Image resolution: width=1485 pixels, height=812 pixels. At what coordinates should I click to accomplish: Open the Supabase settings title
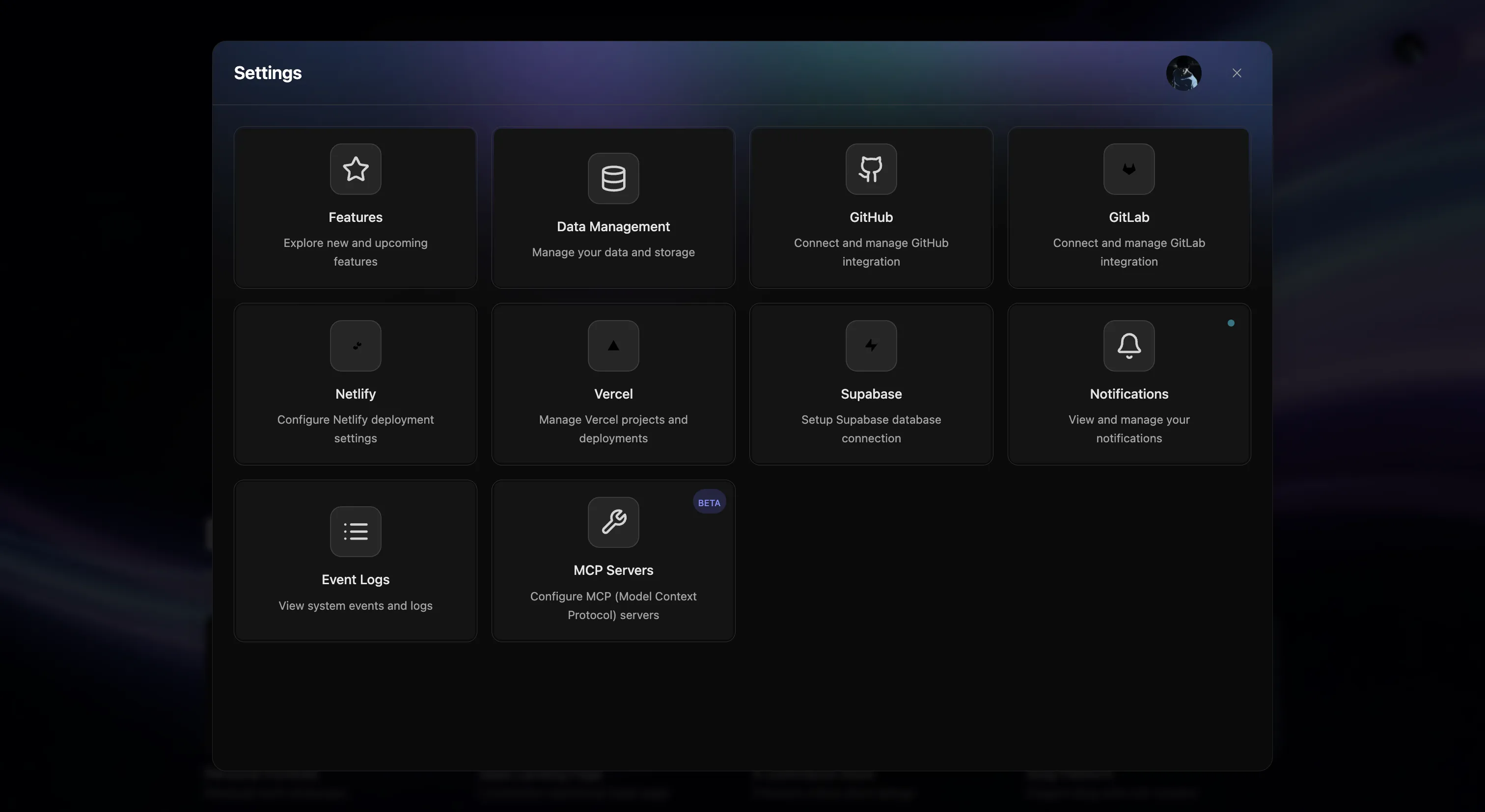(x=871, y=394)
